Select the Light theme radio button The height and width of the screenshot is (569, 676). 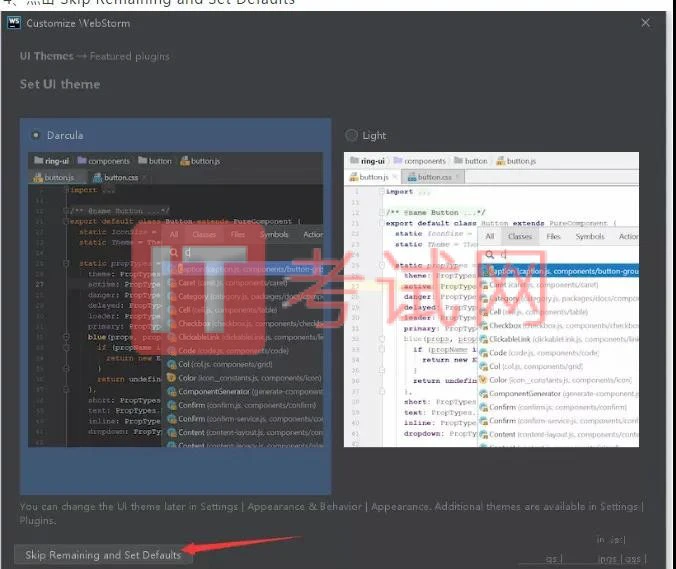(x=352, y=136)
